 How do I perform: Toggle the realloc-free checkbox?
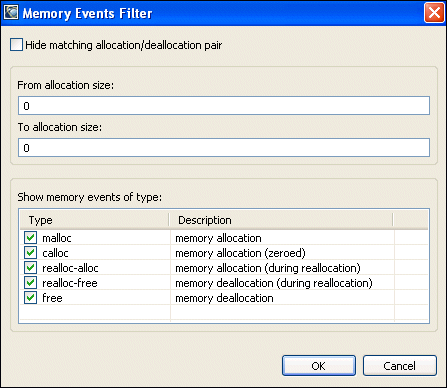(30, 283)
